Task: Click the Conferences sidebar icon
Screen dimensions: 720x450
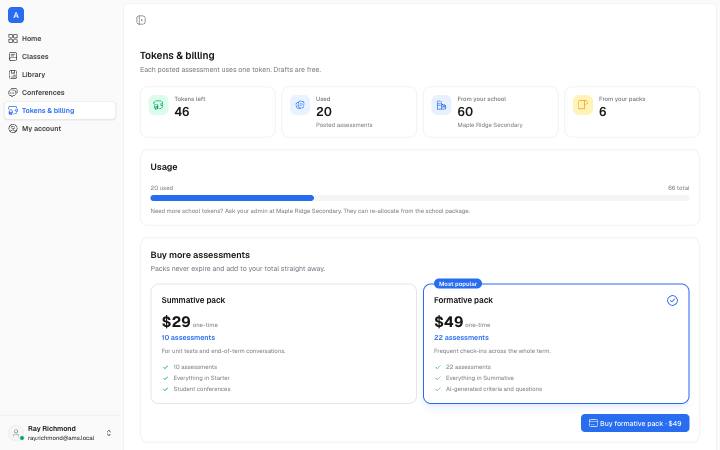Action: click(13, 92)
